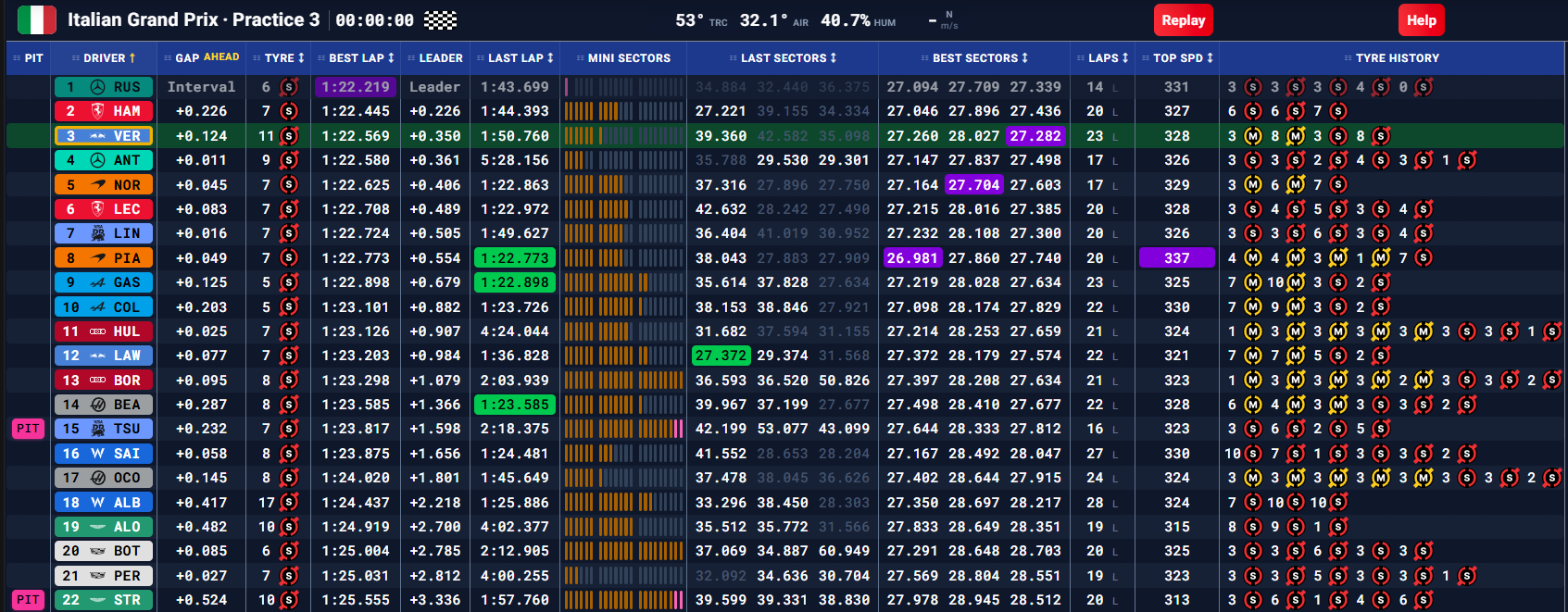Toggle the AHEAD gap mode in GAP header
Image resolution: width=1568 pixels, height=612 pixels.
tap(221, 57)
